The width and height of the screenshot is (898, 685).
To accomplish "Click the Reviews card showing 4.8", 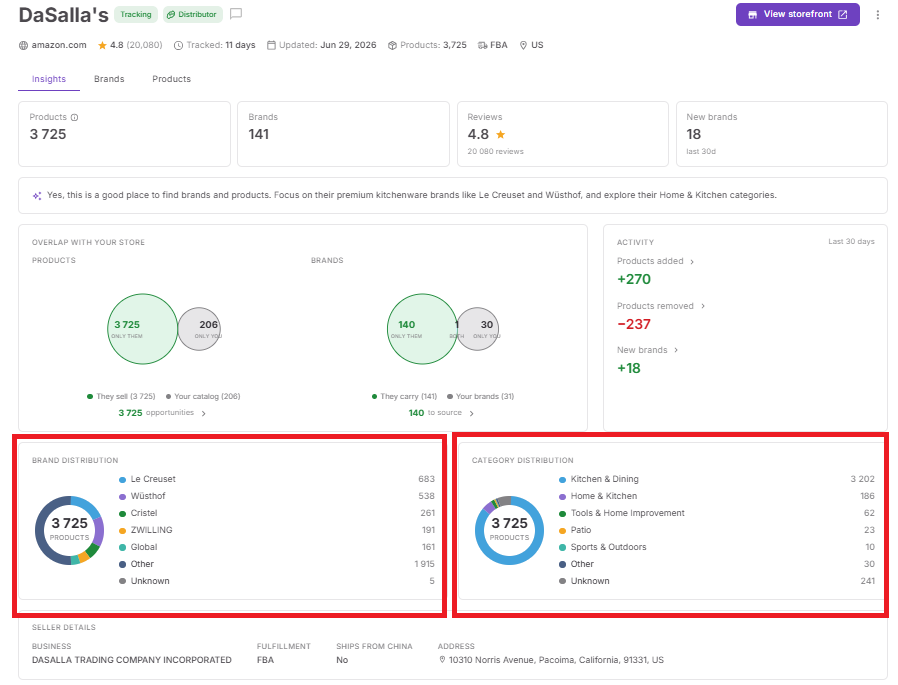I will (x=562, y=134).
